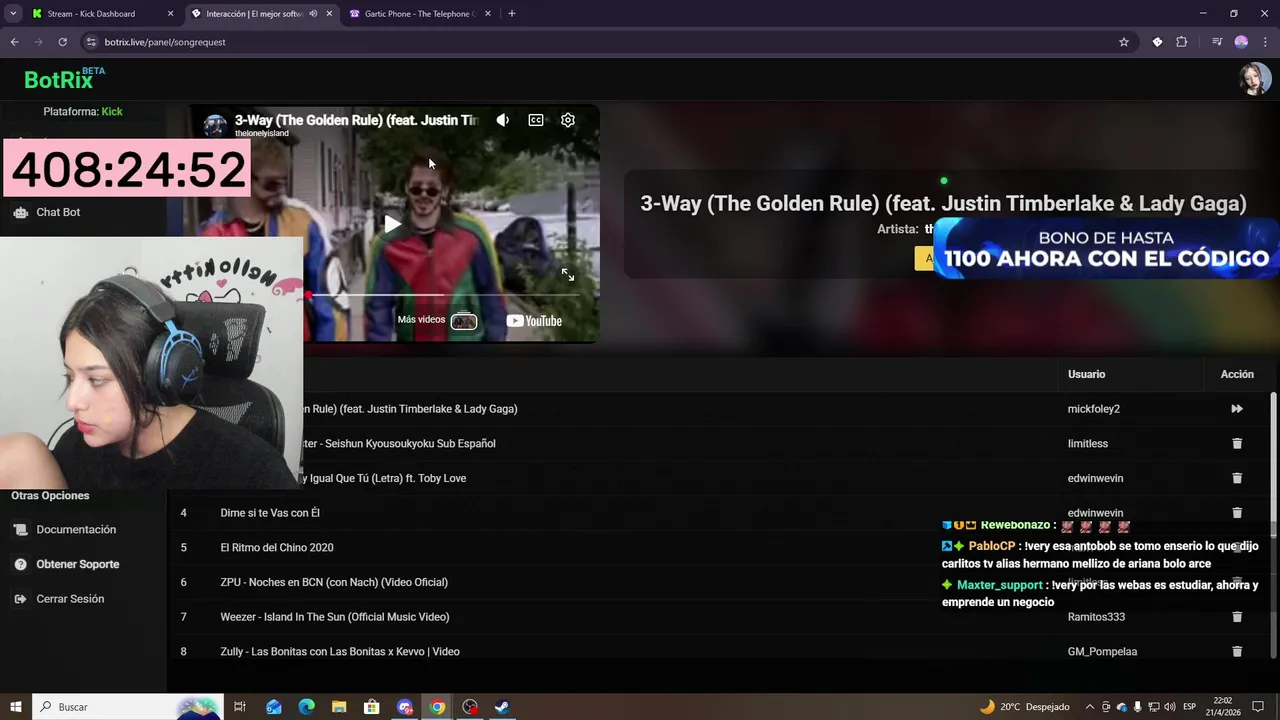This screenshot has width=1280, height=720.
Task: Click user GM_Pompelaa in the queue
Action: click(1102, 652)
